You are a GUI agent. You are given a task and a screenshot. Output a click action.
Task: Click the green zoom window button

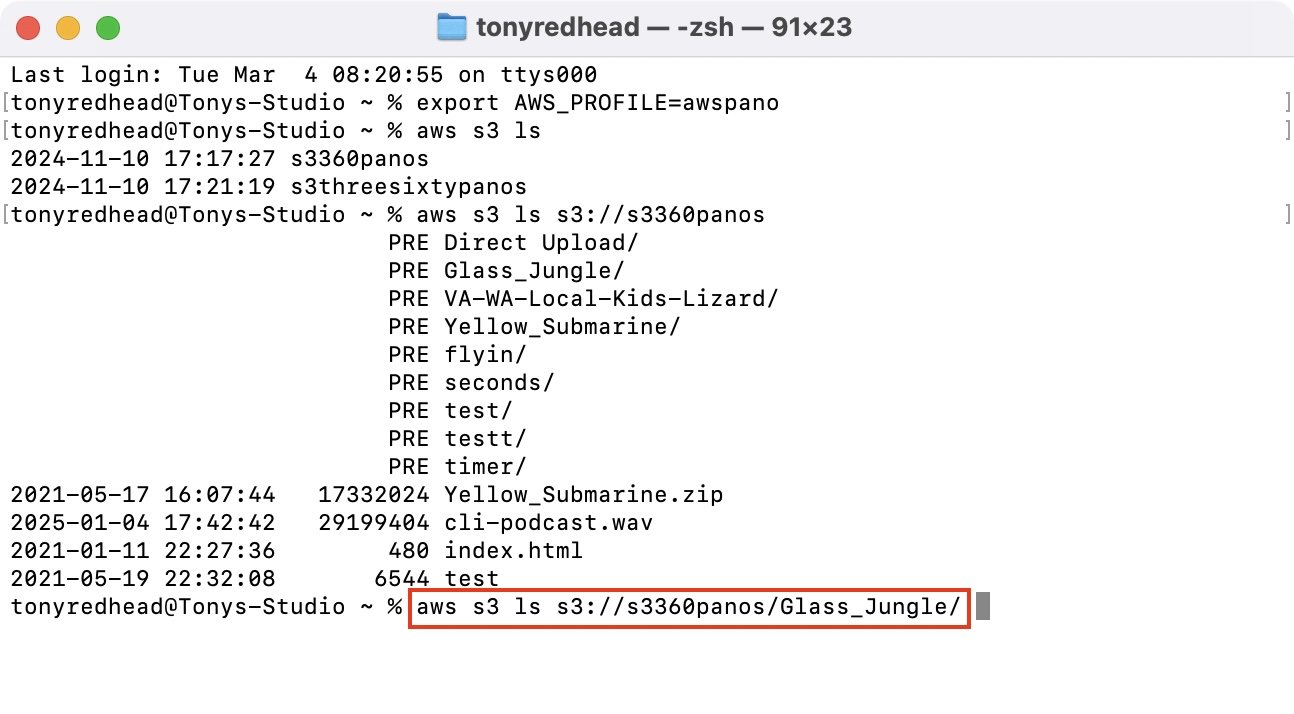108,28
